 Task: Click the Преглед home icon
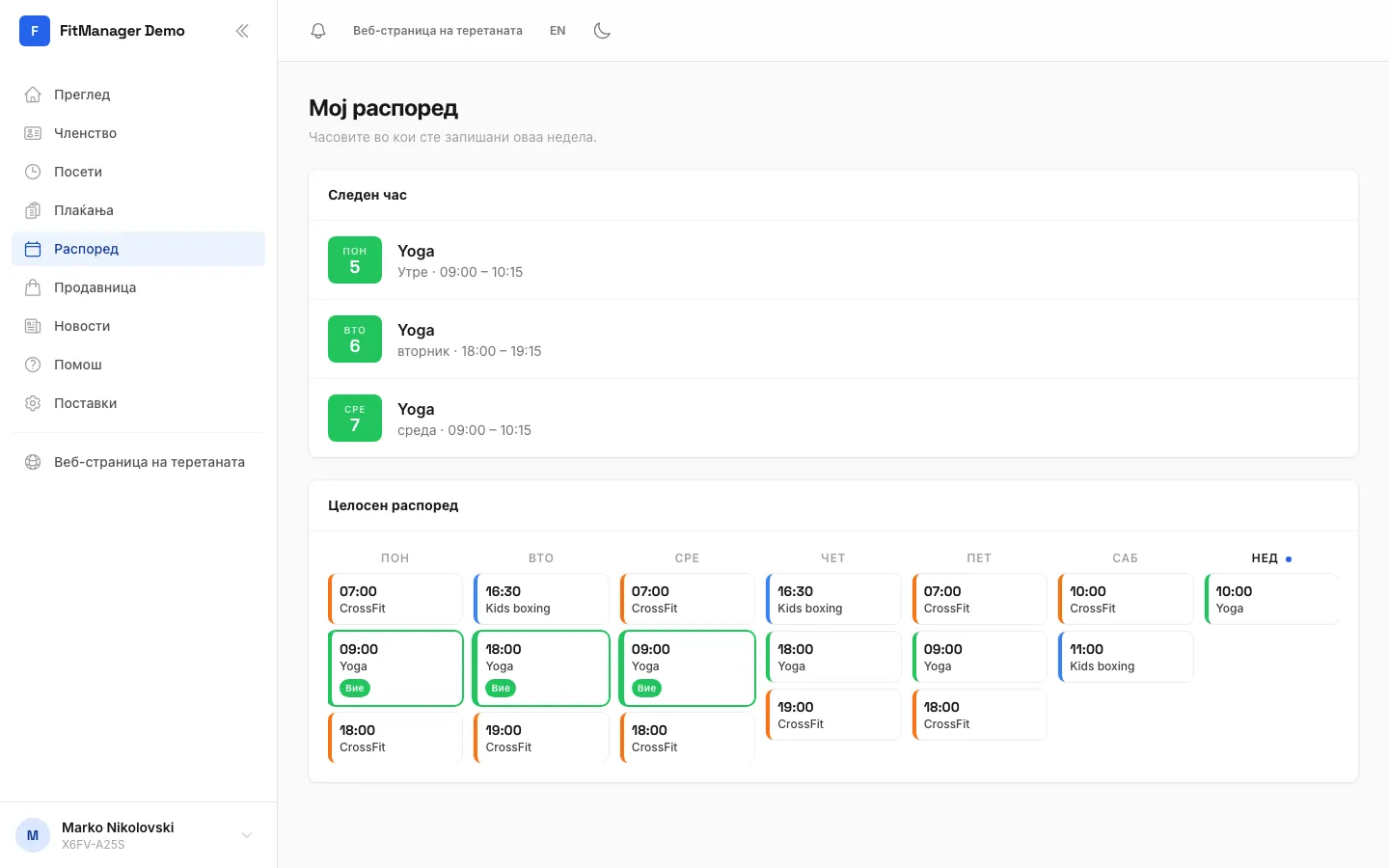coord(33,95)
